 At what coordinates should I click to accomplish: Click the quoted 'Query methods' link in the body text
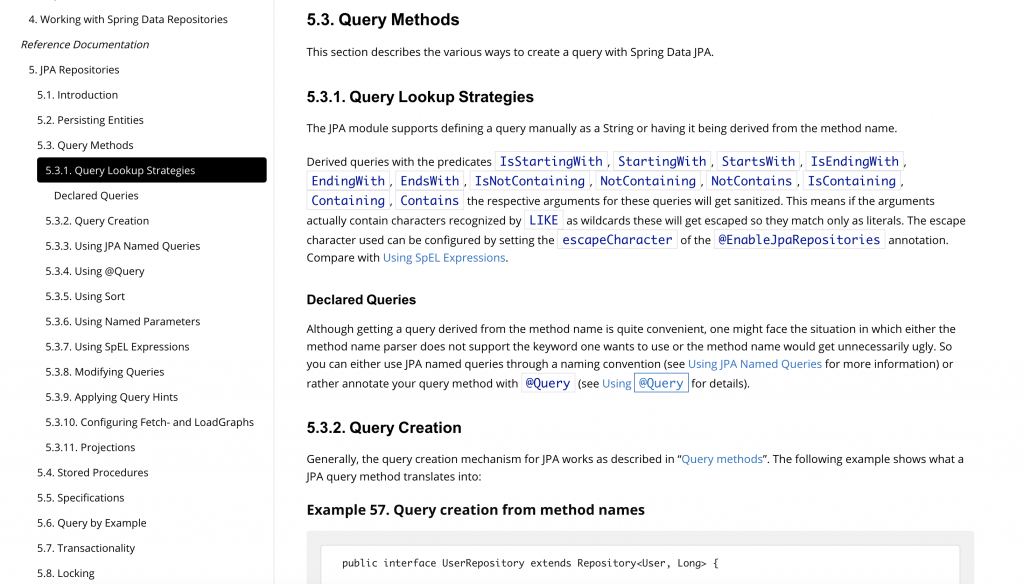point(722,459)
